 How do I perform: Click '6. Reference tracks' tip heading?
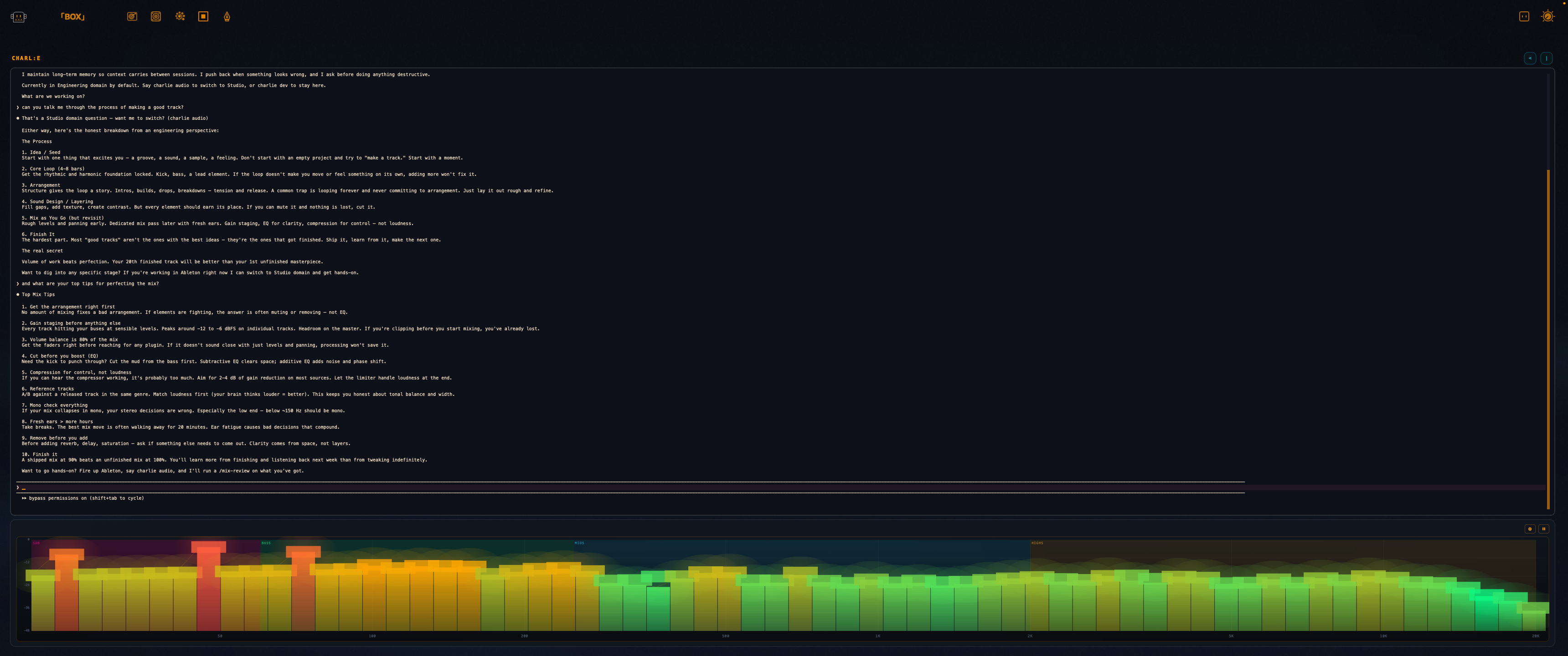pos(47,389)
